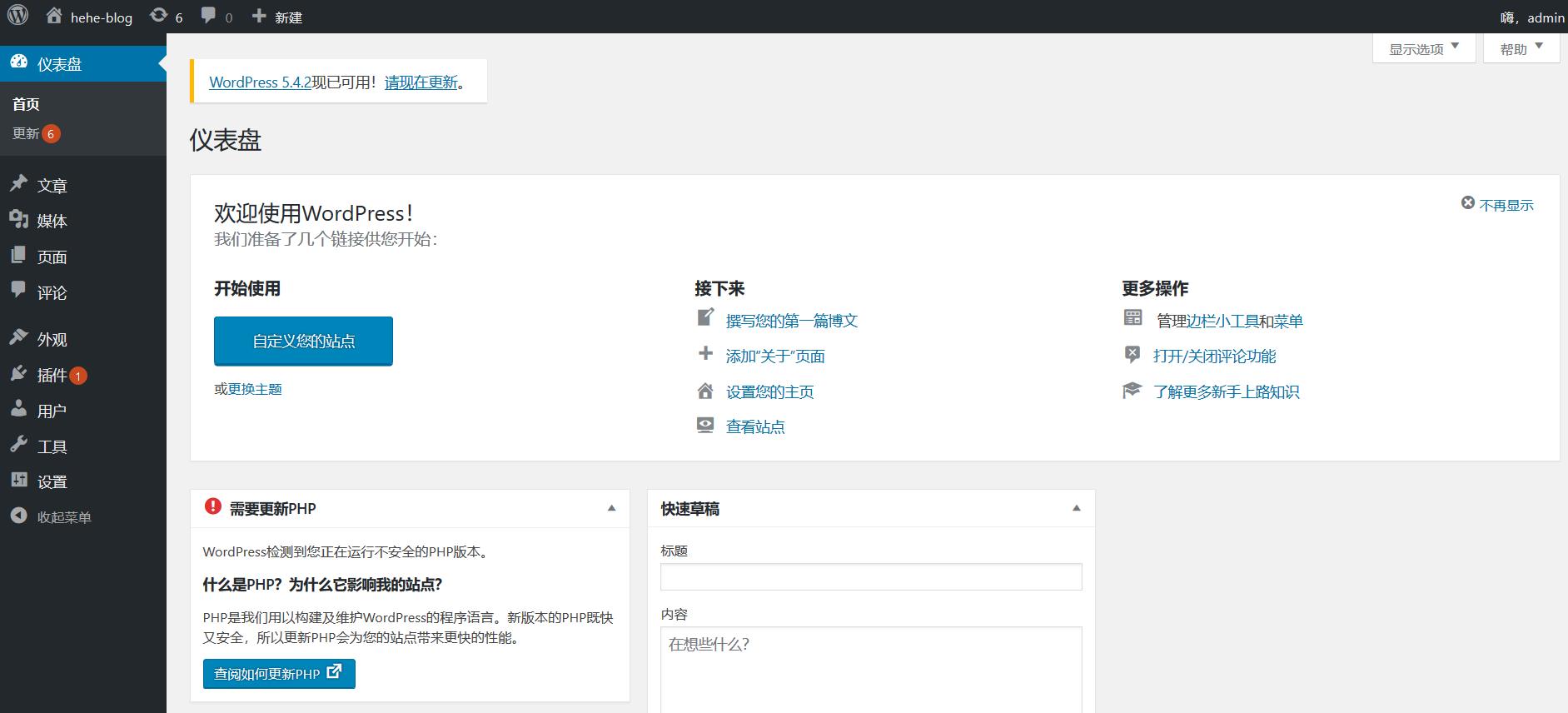Open the 更新 submenu item
Screen dimensions: 1568x713
pos(26,133)
